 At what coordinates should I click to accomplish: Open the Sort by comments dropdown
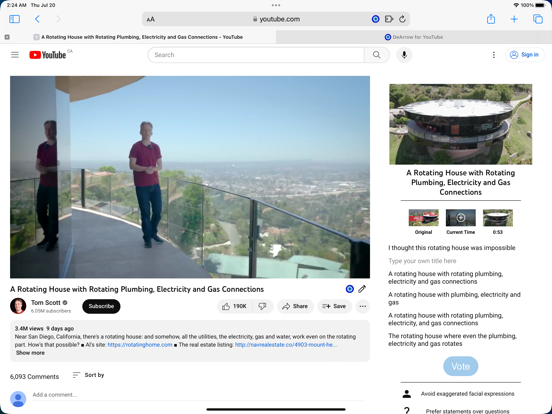coord(88,375)
